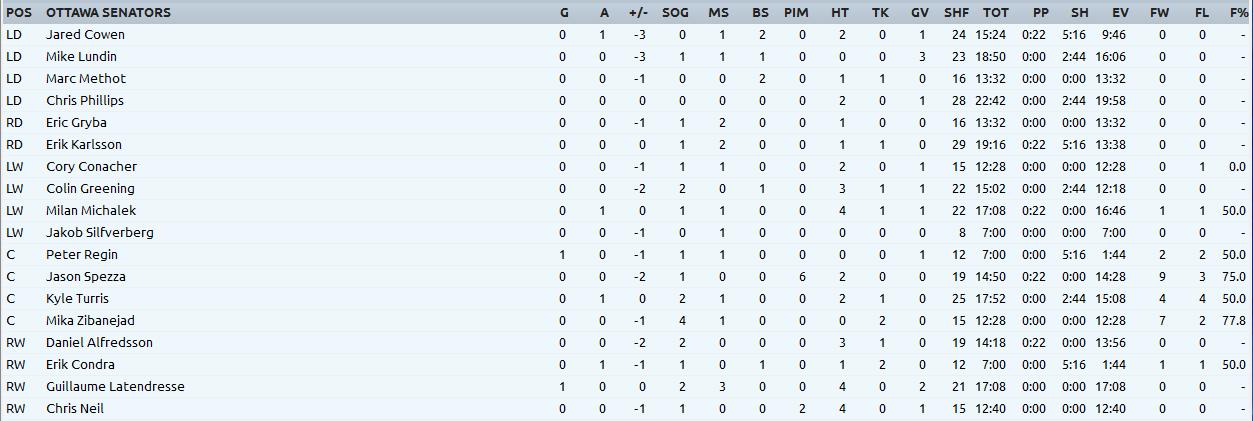Click the TOT time column header
Screen dimensions: 1253x421
point(995,12)
